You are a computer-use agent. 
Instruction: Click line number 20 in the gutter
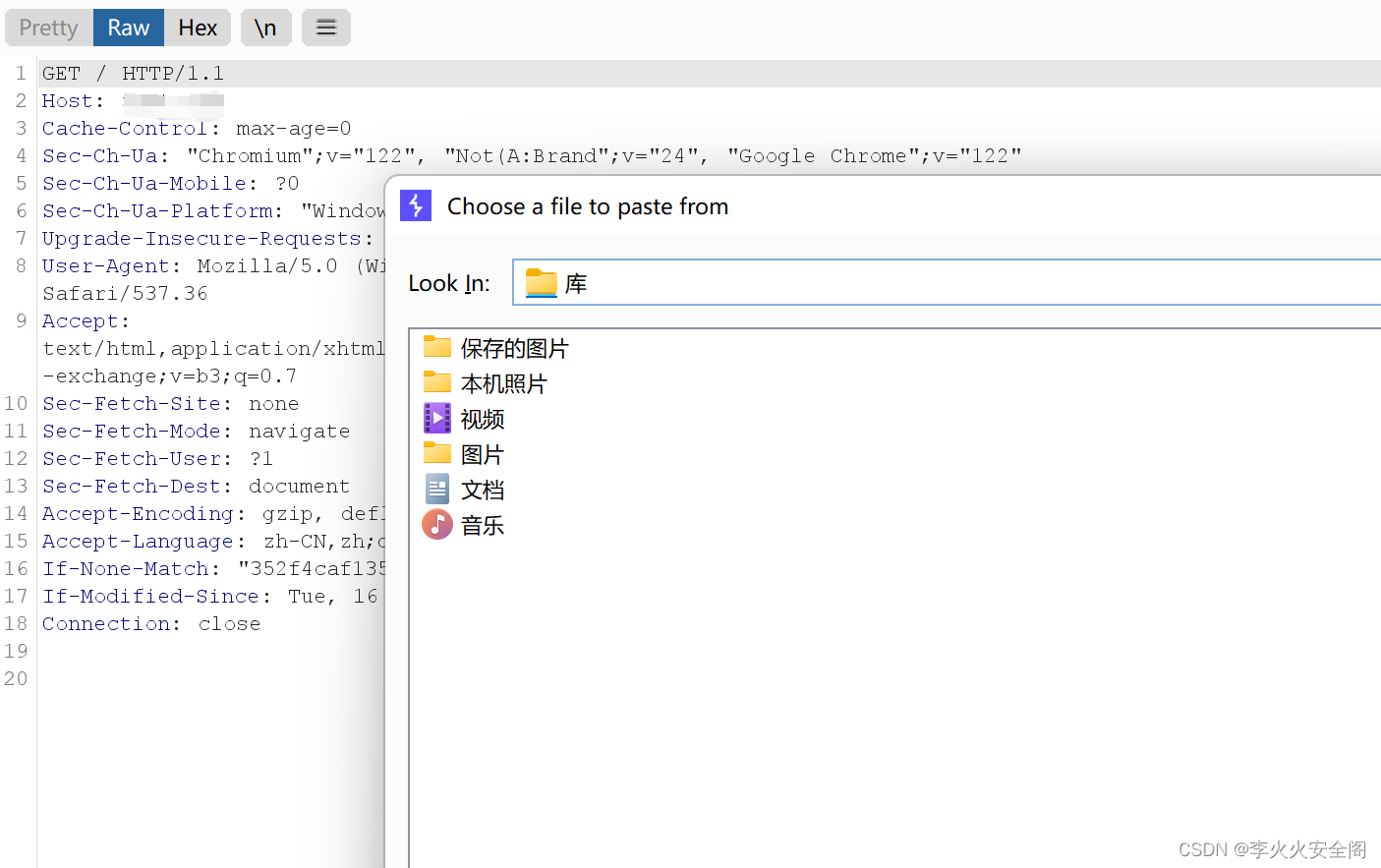(x=16, y=679)
